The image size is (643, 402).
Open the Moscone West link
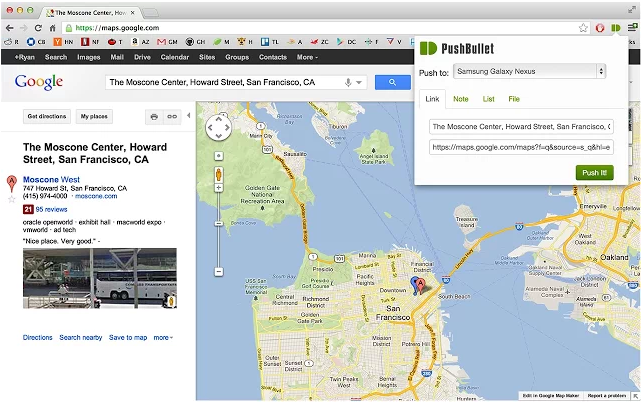51,180
